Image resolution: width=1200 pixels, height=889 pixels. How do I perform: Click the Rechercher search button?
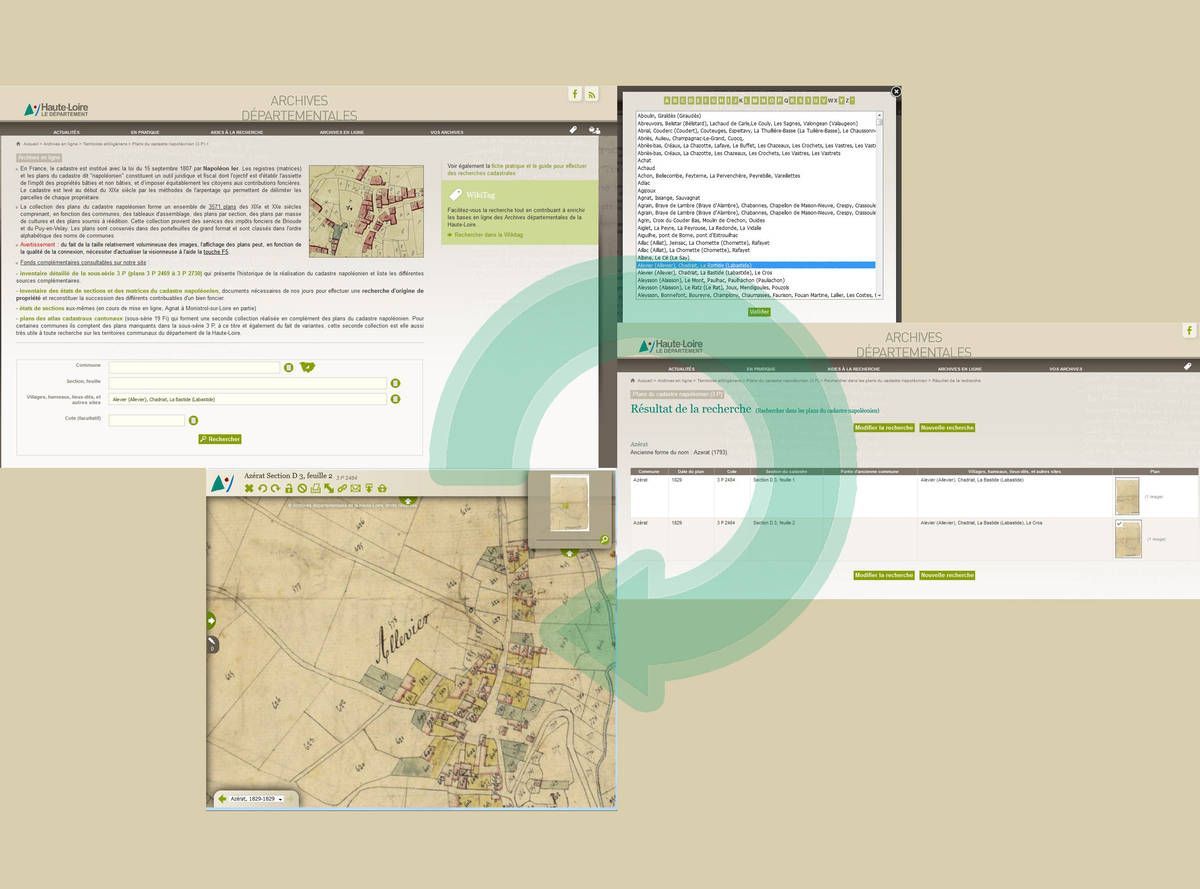[x=220, y=439]
